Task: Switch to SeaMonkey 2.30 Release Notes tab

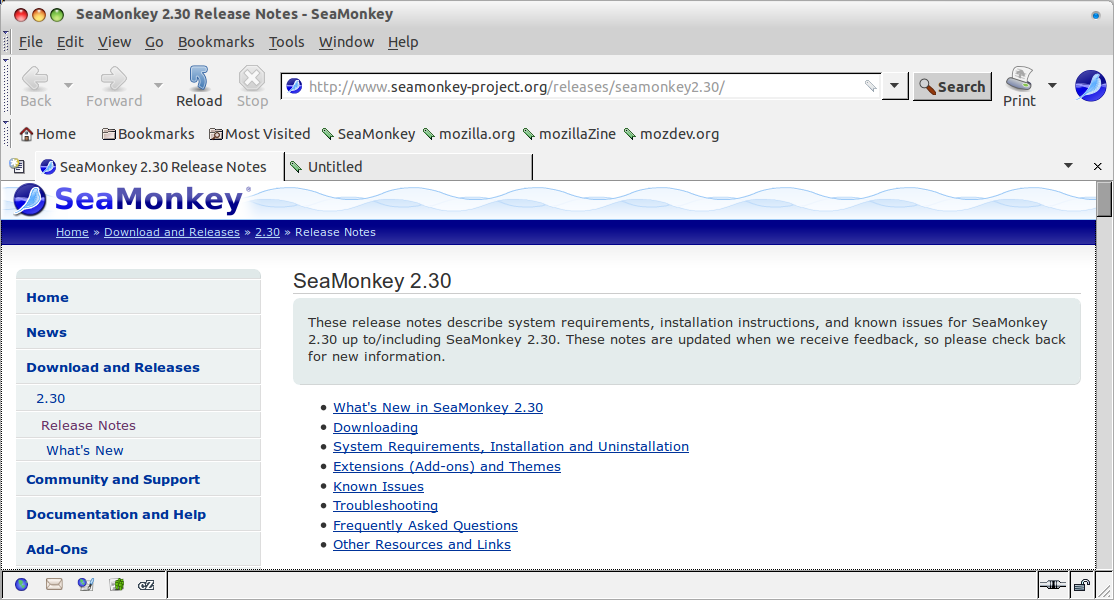Action: coord(159,167)
